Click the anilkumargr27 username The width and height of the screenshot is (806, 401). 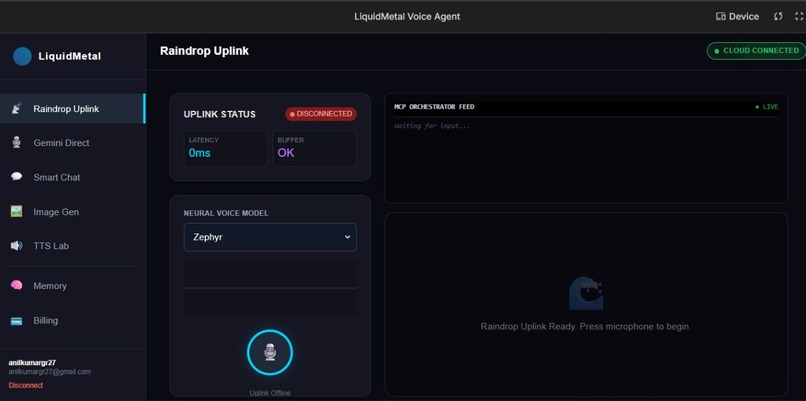pos(32,362)
